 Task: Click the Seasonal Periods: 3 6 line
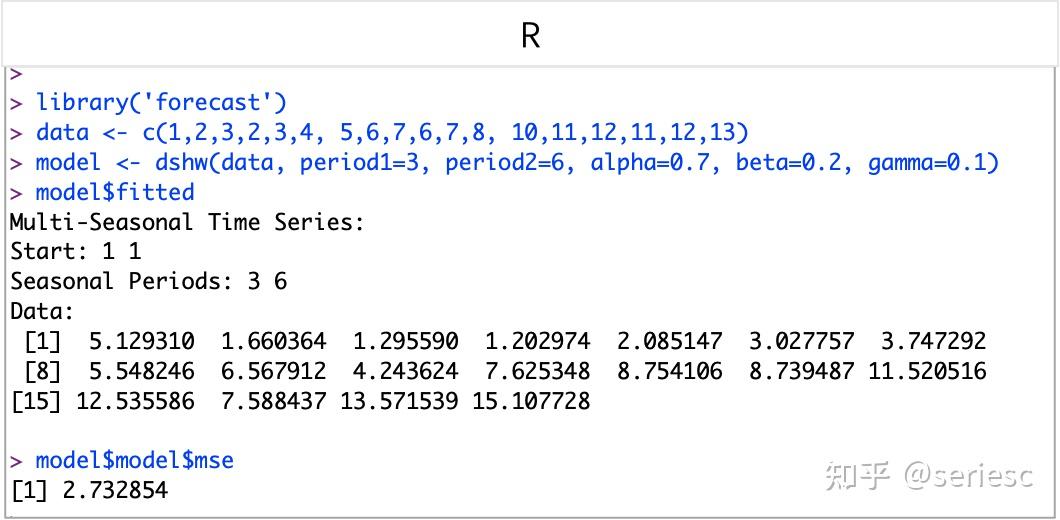tap(148, 281)
